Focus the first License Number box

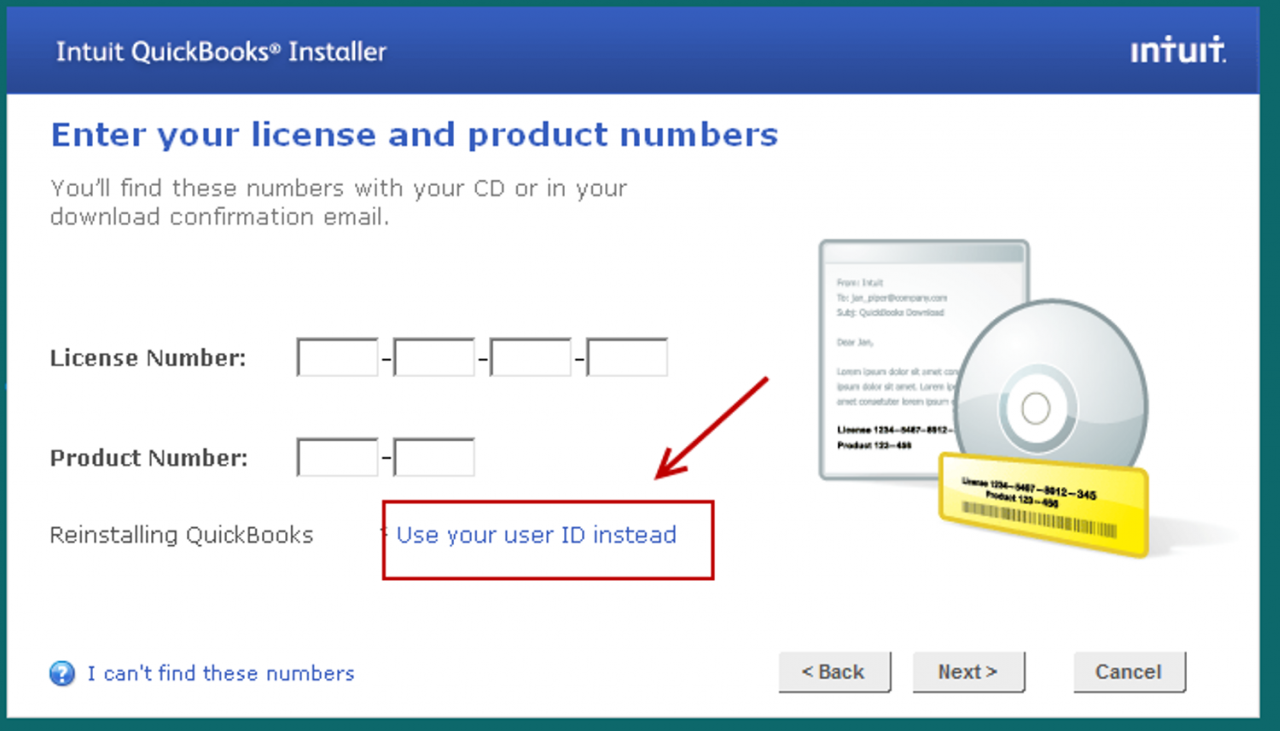click(x=338, y=358)
